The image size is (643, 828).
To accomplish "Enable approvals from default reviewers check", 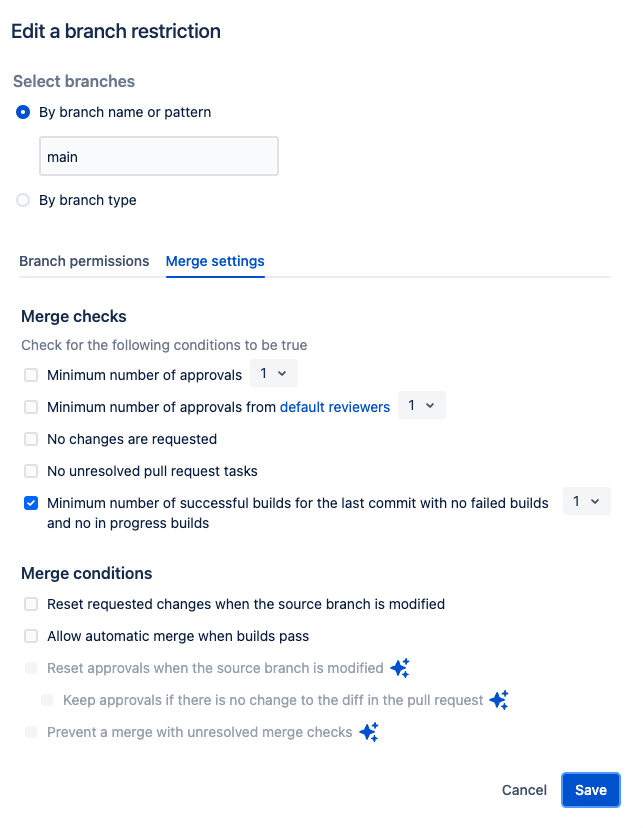I will point(30,407).
